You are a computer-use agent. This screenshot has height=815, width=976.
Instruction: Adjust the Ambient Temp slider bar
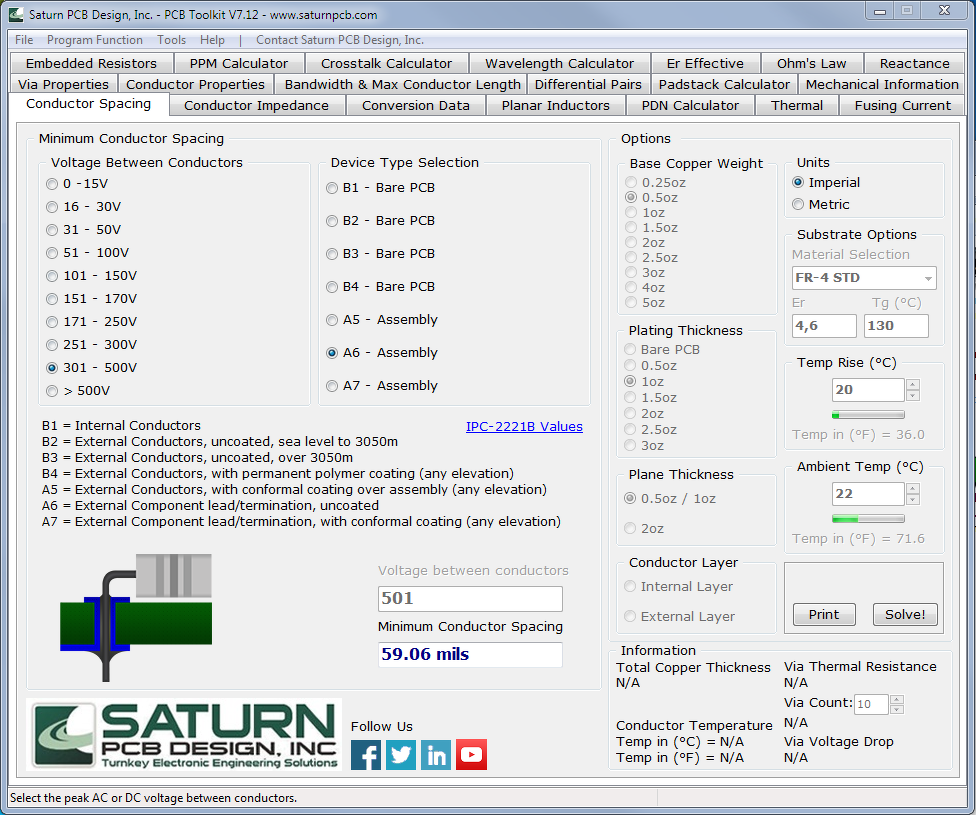pyautogui.click(x=868, y=519)
